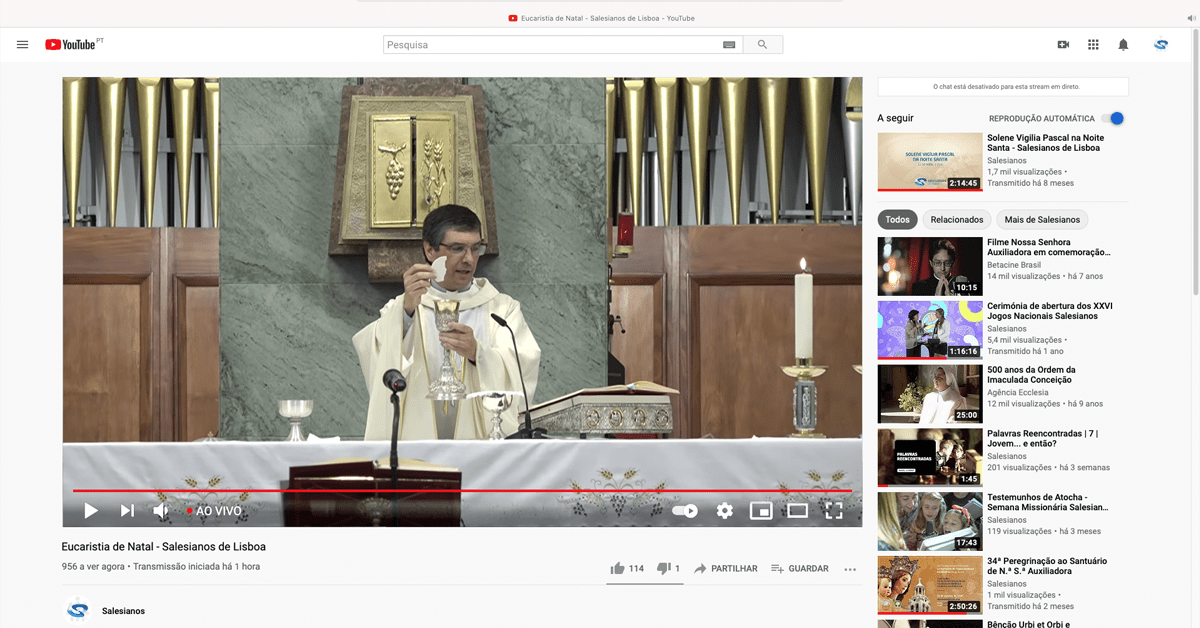Enable miniplayer mode
Image resolution: width=1200 pixels, height=628 pixels.
(761, 511)
